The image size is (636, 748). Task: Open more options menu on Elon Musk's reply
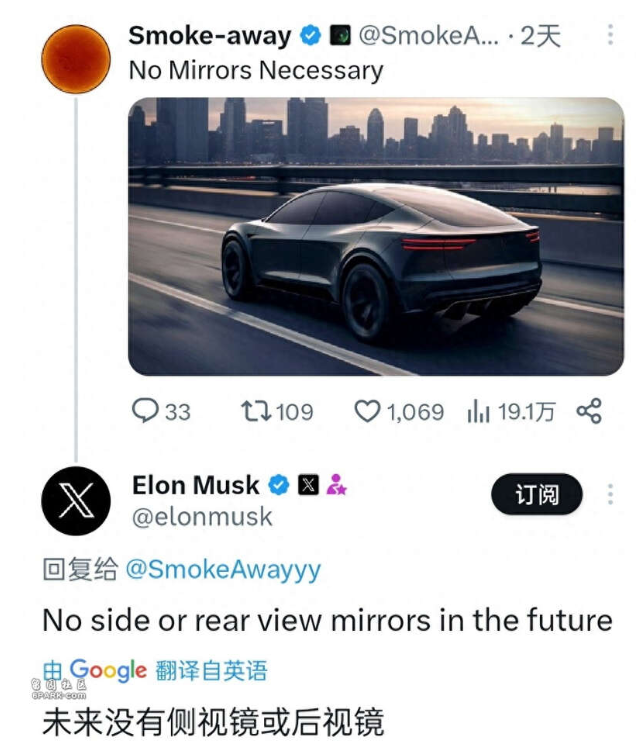pyautogui.click(x=610, y=494)
